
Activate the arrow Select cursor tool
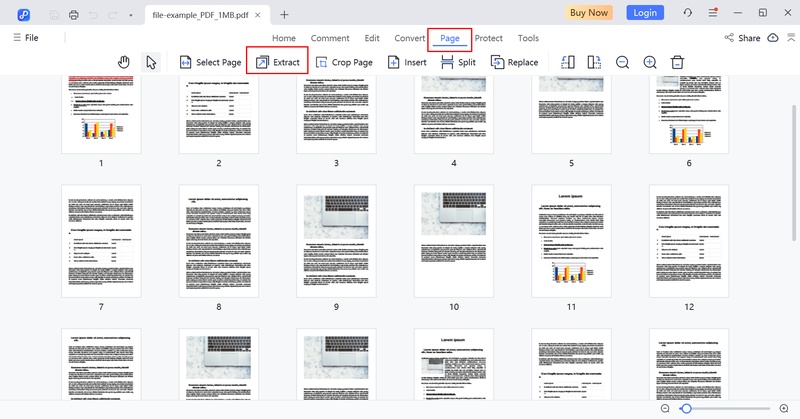coord(151,62)
